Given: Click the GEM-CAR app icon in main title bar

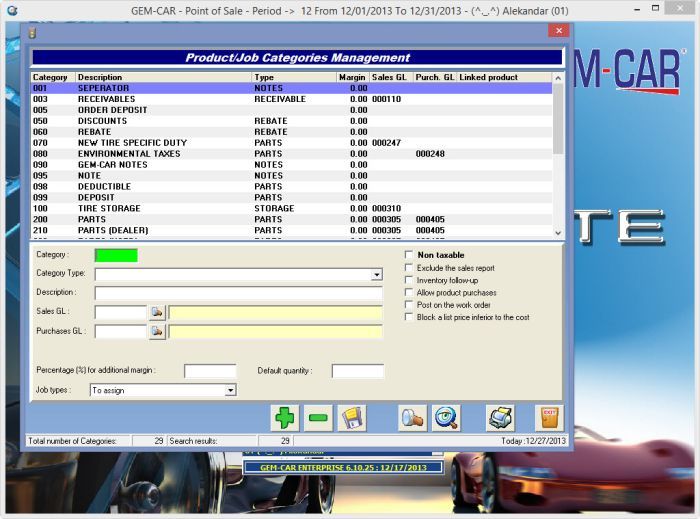Looking at the screenshot, I should pos(12,10).
